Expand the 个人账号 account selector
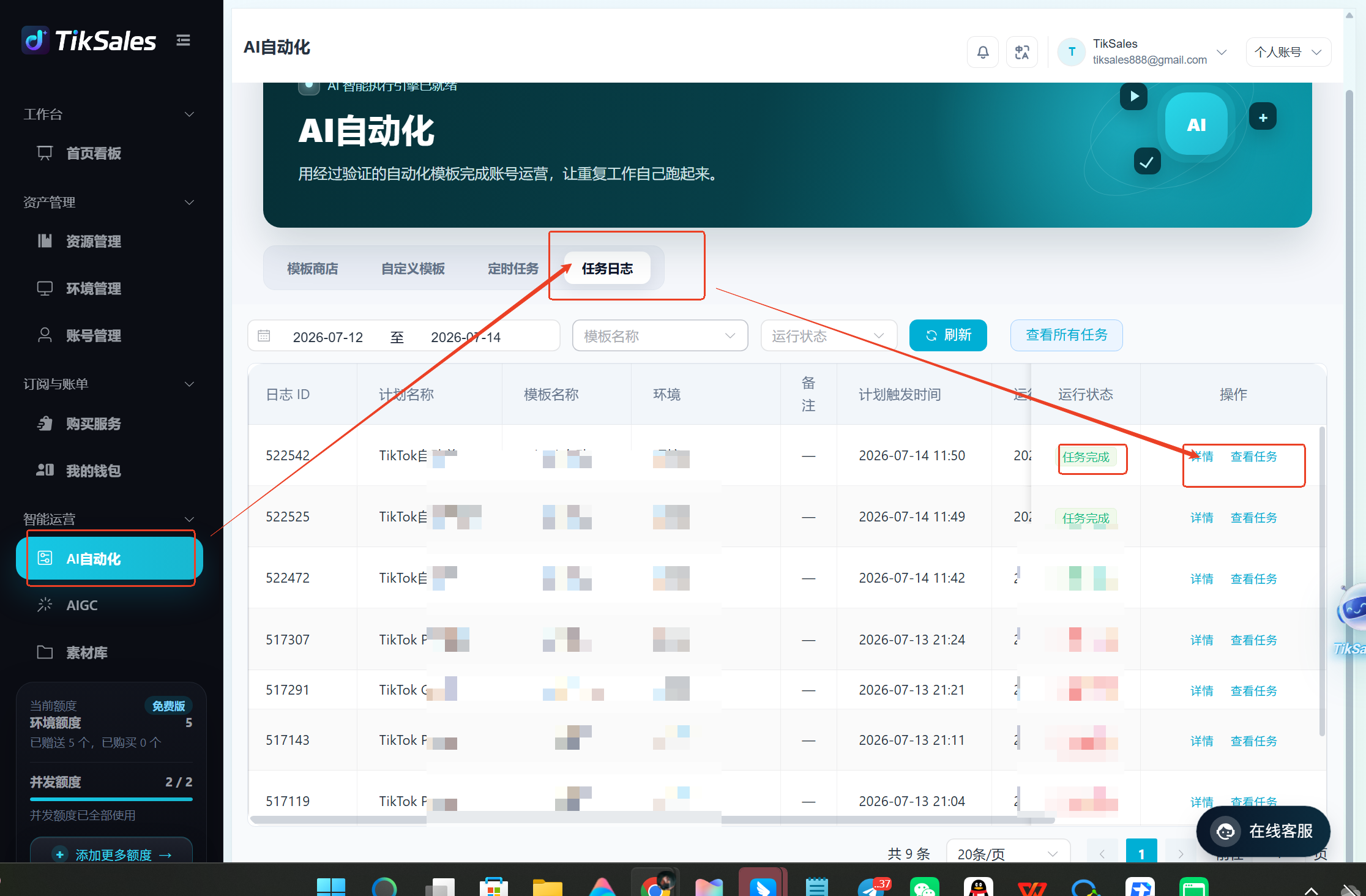Image resolution: width=1366 pixels, height=896 pixels. pos(1288,52)
